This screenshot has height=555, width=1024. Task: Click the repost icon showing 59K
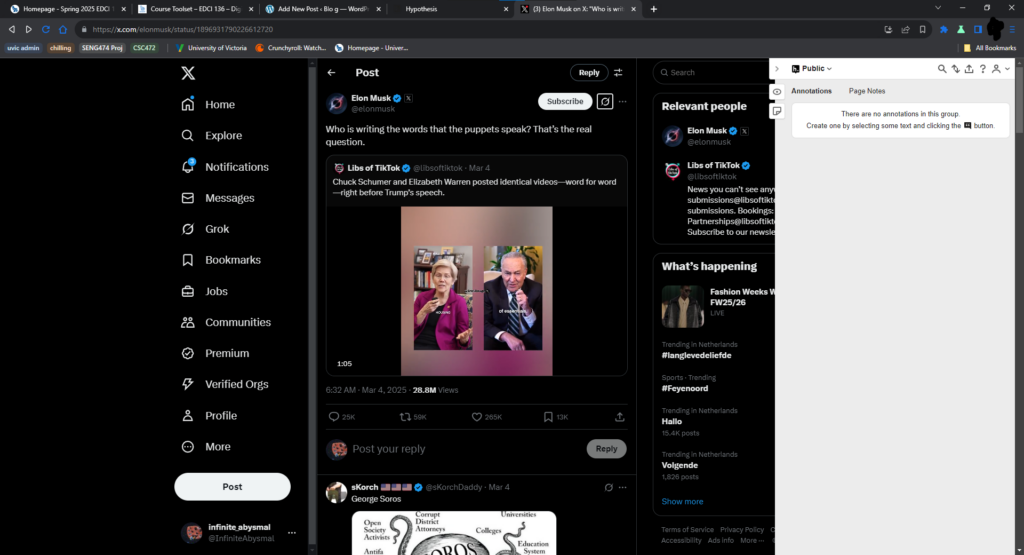click(x=405, y=417)
